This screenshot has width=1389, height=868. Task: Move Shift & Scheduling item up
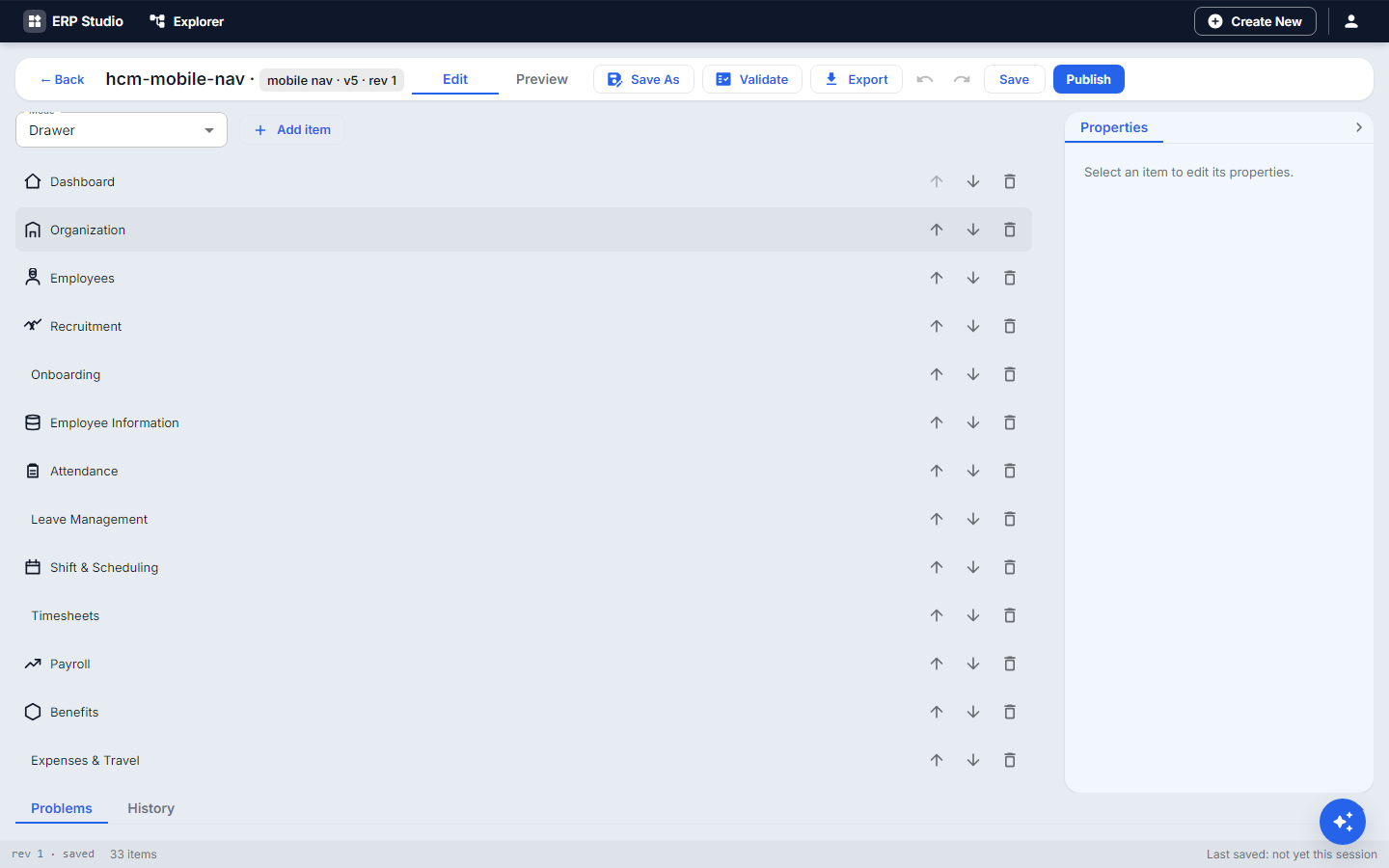[x=937, y=567]
